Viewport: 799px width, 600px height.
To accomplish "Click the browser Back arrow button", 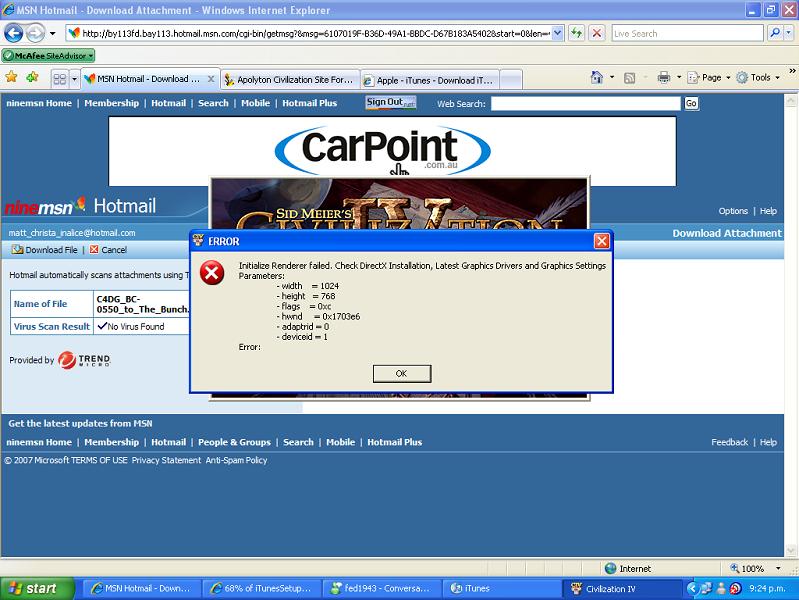I will [x=15, y=33].
